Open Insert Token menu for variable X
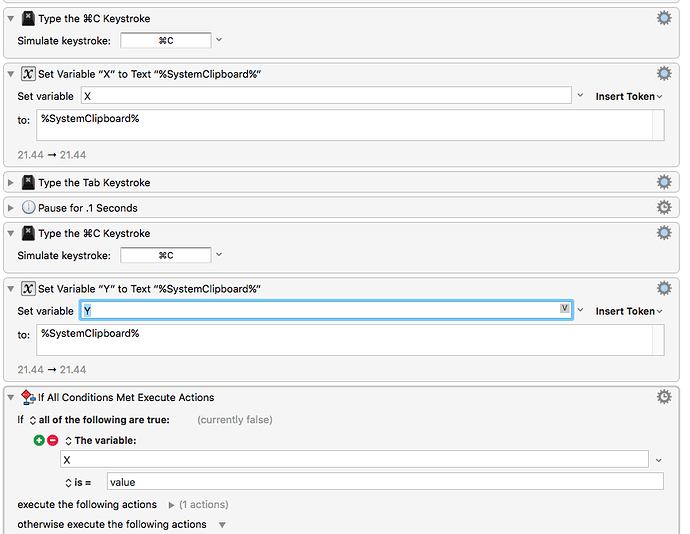Viewport: 690px width, 534px height. point(628,96)
